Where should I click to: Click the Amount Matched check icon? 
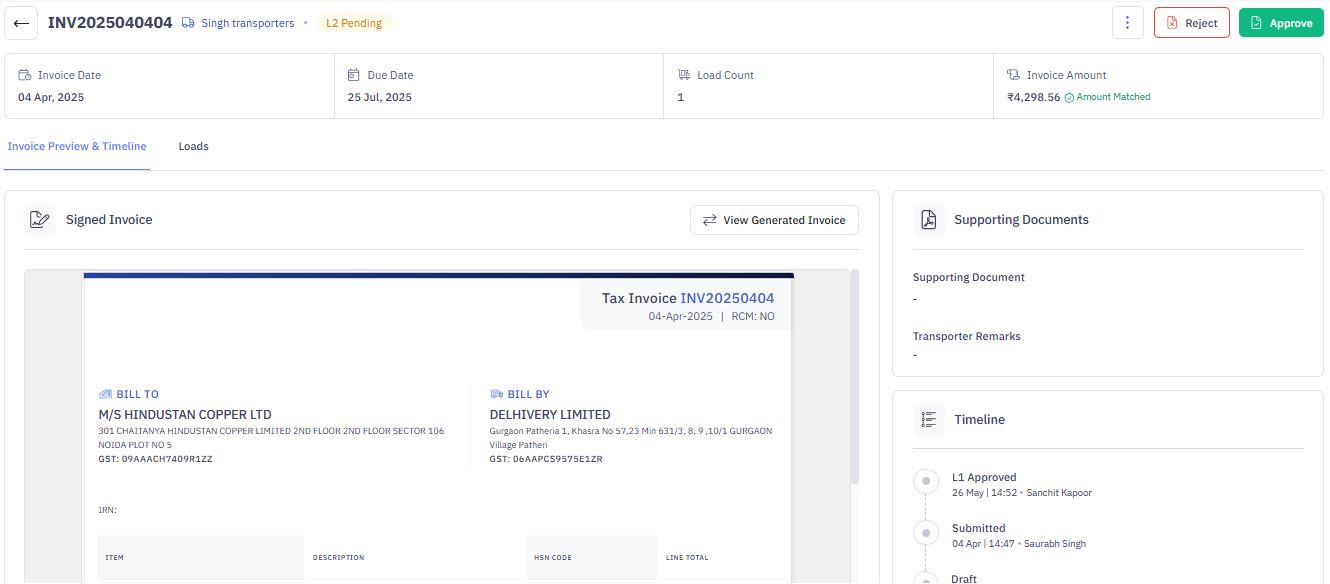click(x=1069, y=98)
